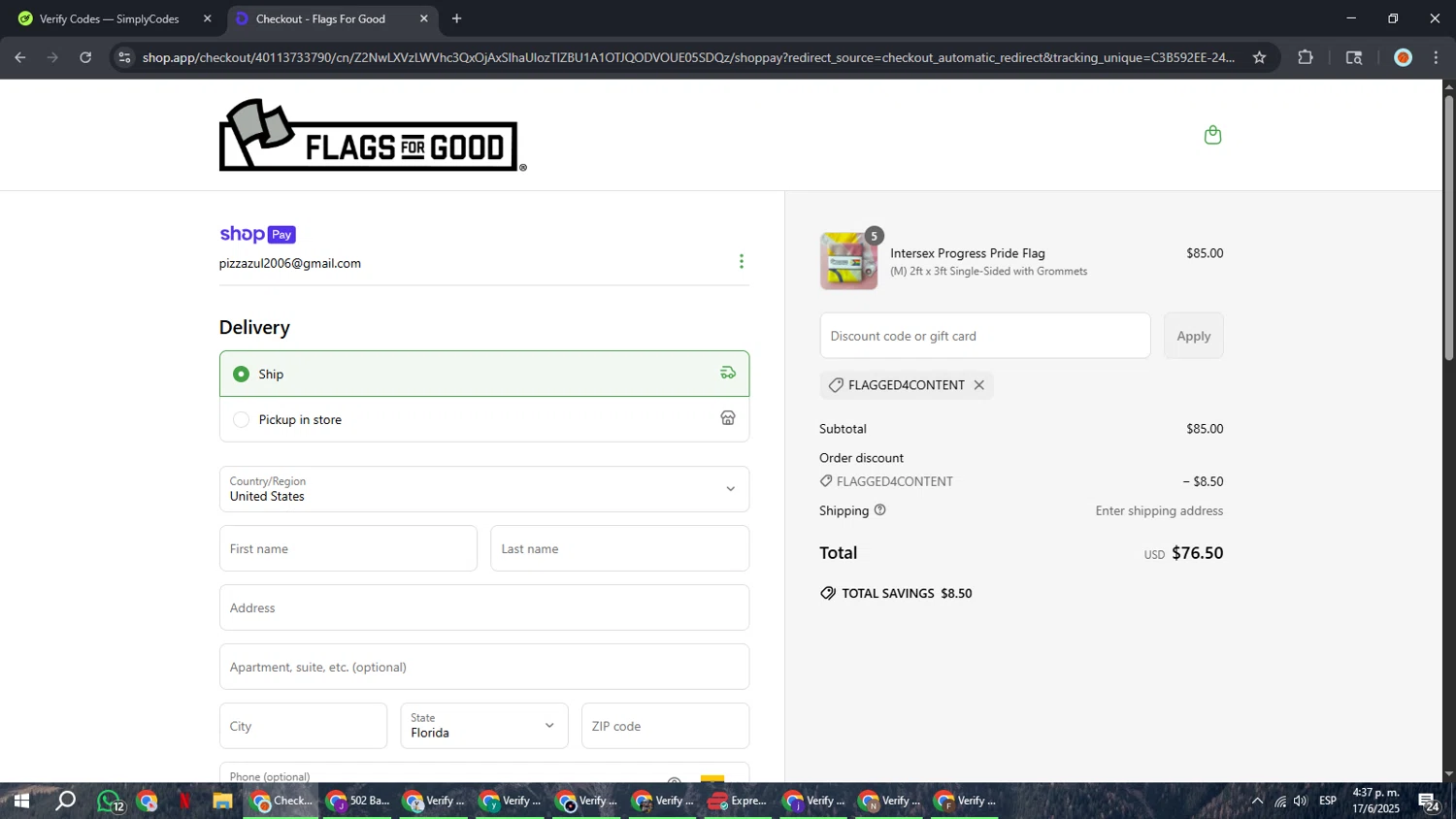
Task: Open the three-dot account options menu
Action: pyautogui.click(x=742, y=261)
